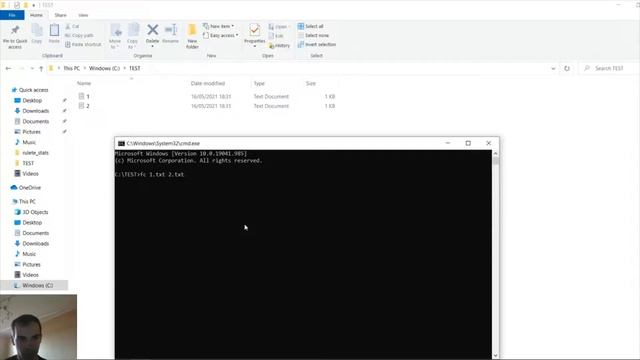Open recent locations dropdown arrow
The width and height of the screenshot is (640, 360).
coord(32,68)
